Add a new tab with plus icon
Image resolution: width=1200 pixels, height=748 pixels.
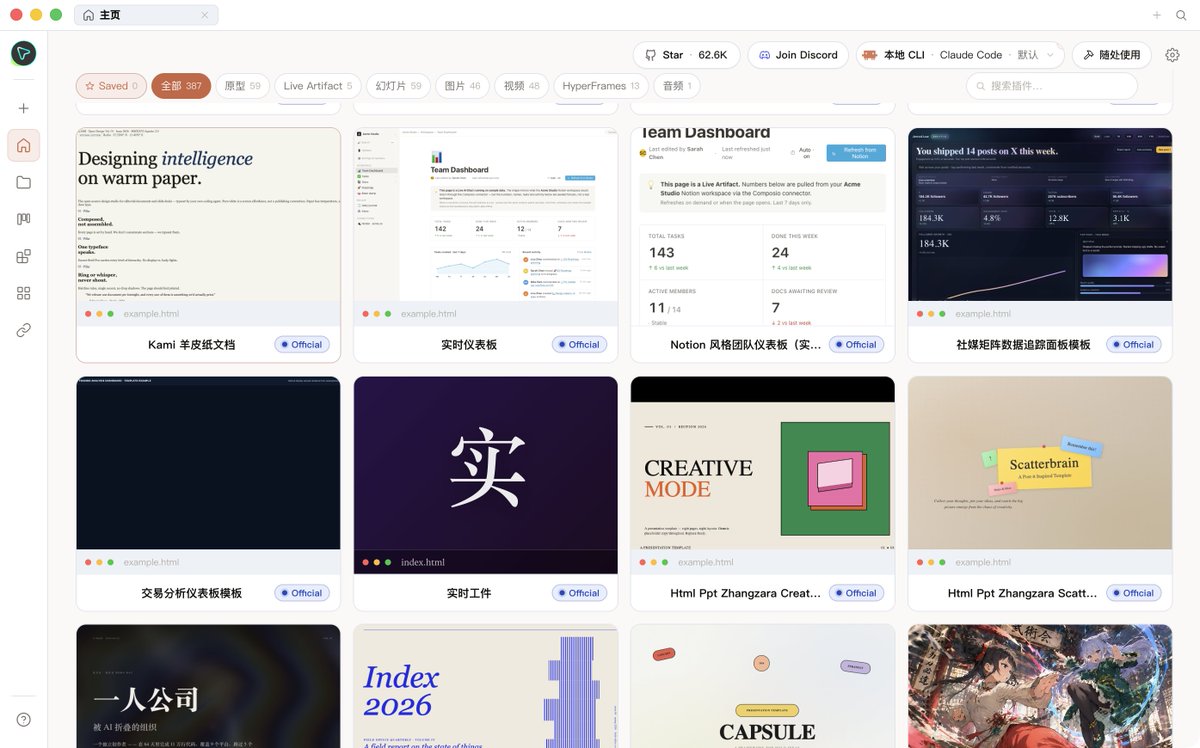(1157, 15)
